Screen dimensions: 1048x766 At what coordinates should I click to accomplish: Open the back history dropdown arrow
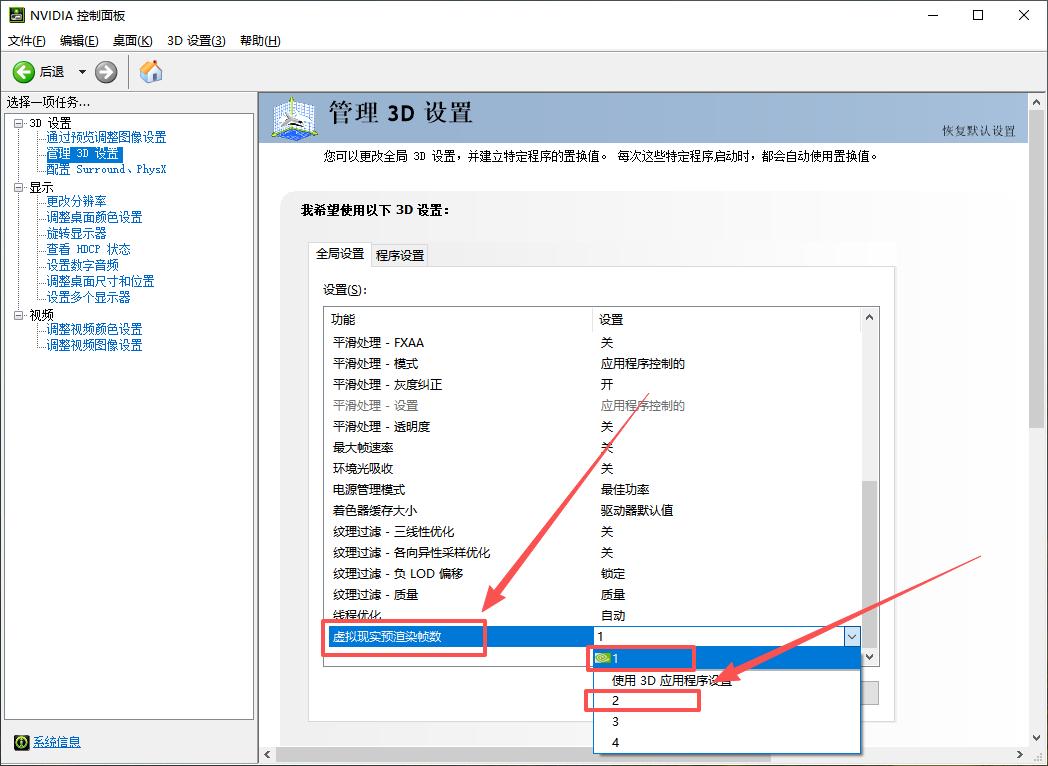(x=82, y=72)
